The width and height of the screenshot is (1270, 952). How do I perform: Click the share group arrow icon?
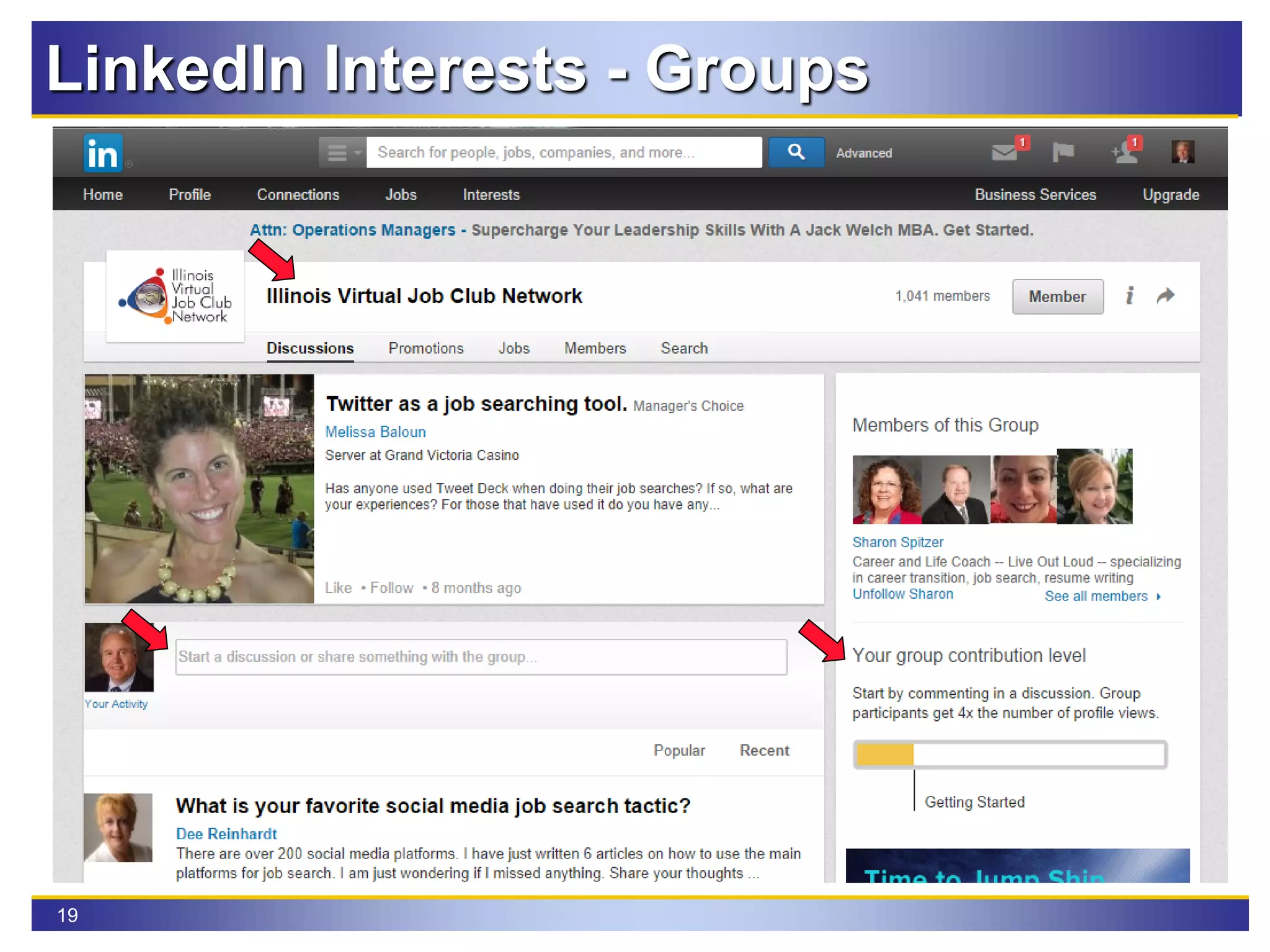pyautogui.click(x=1166, y=296)
